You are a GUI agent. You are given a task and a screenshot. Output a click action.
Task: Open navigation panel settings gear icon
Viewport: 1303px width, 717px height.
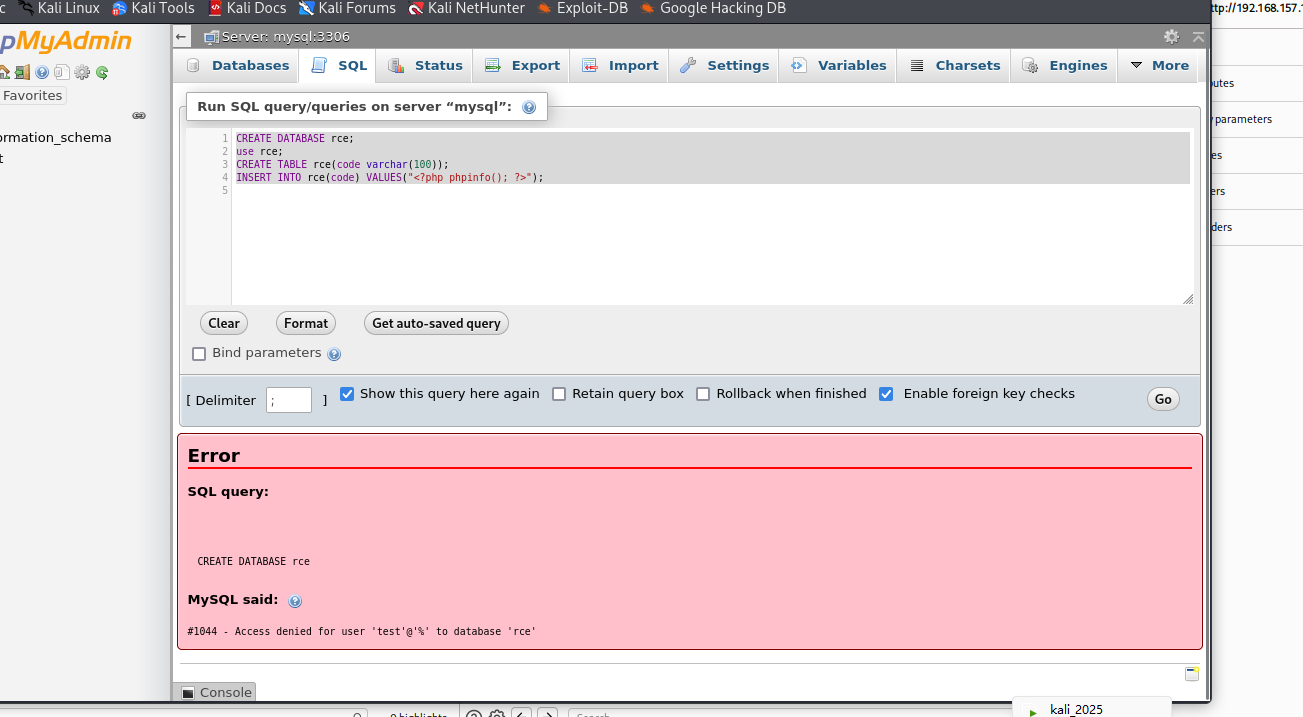(82, 72)
